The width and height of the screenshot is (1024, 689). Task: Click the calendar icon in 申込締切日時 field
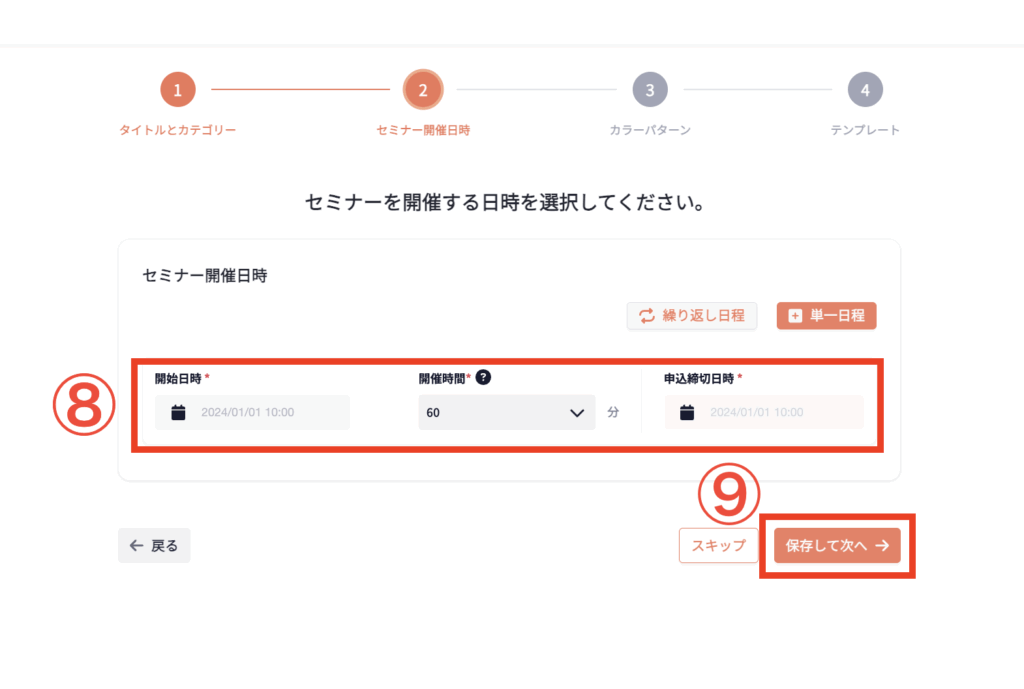click(x=687, y=412)
